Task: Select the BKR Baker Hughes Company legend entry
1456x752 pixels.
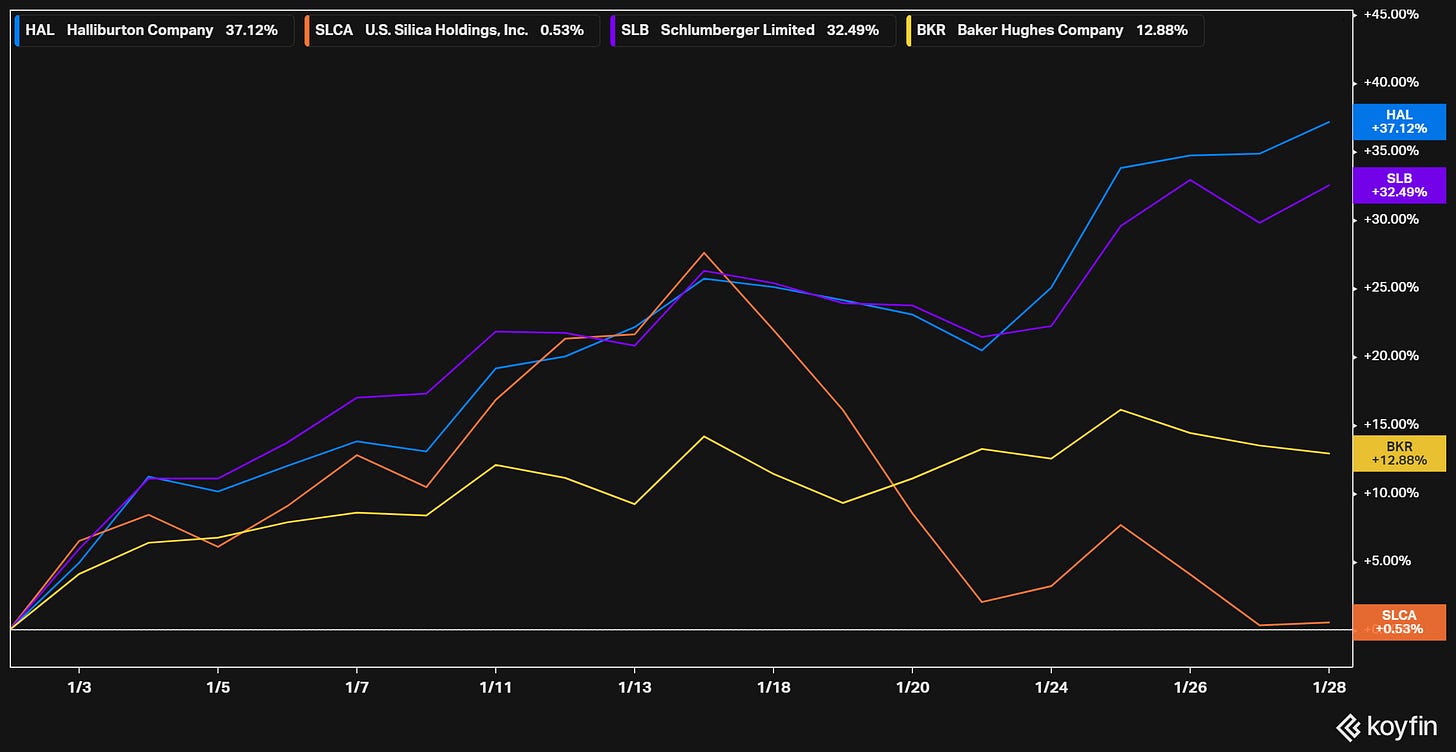Action: (1053, 30)
